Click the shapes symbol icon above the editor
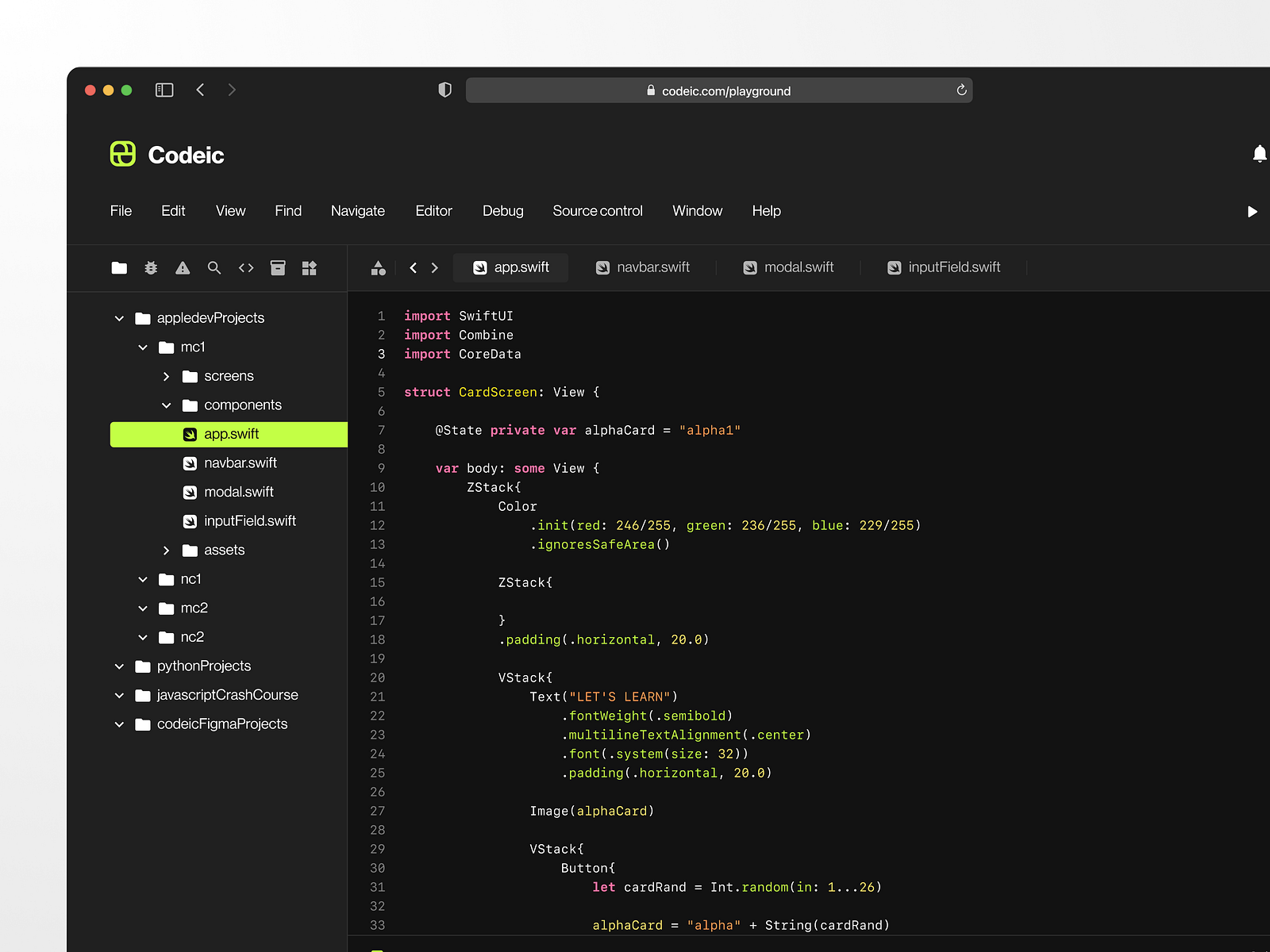1270x952 pixels. (379, 268)
